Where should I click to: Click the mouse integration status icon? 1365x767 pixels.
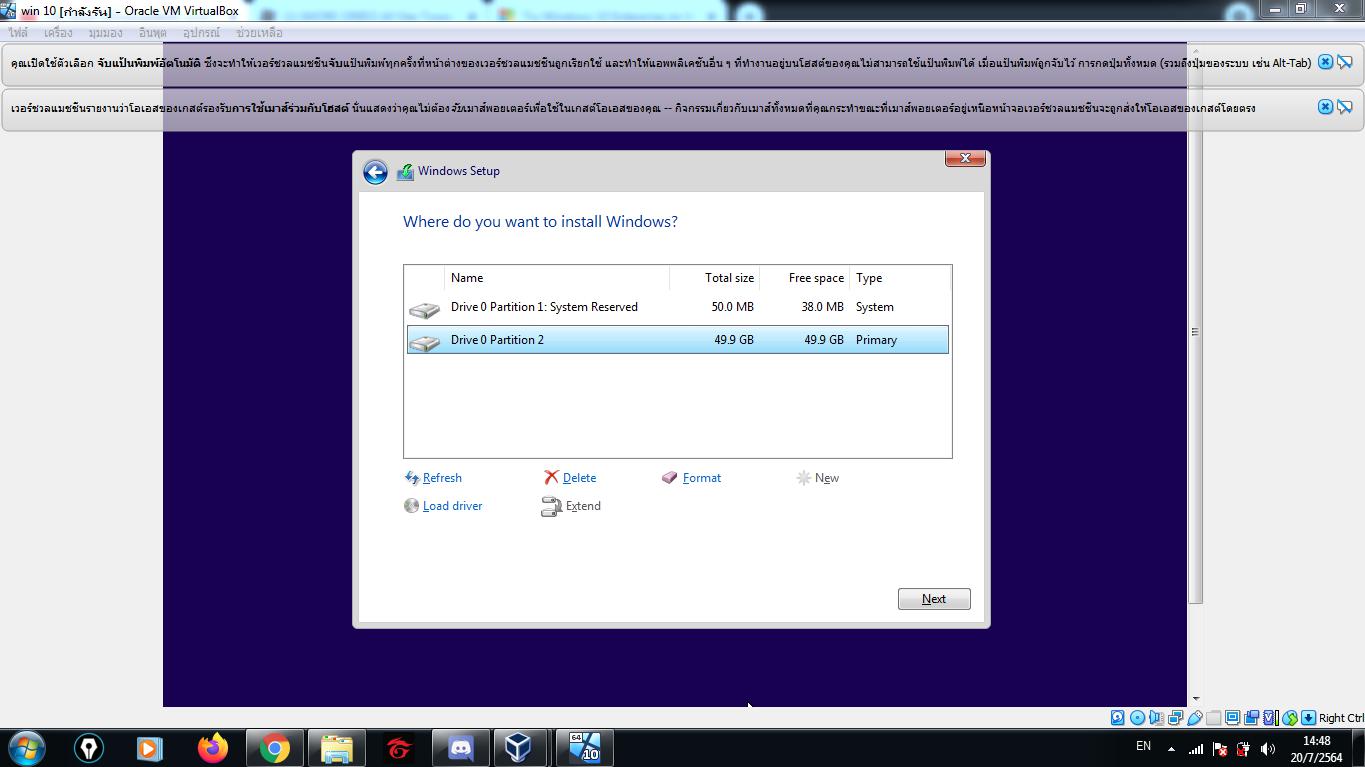coord(1289,718)
